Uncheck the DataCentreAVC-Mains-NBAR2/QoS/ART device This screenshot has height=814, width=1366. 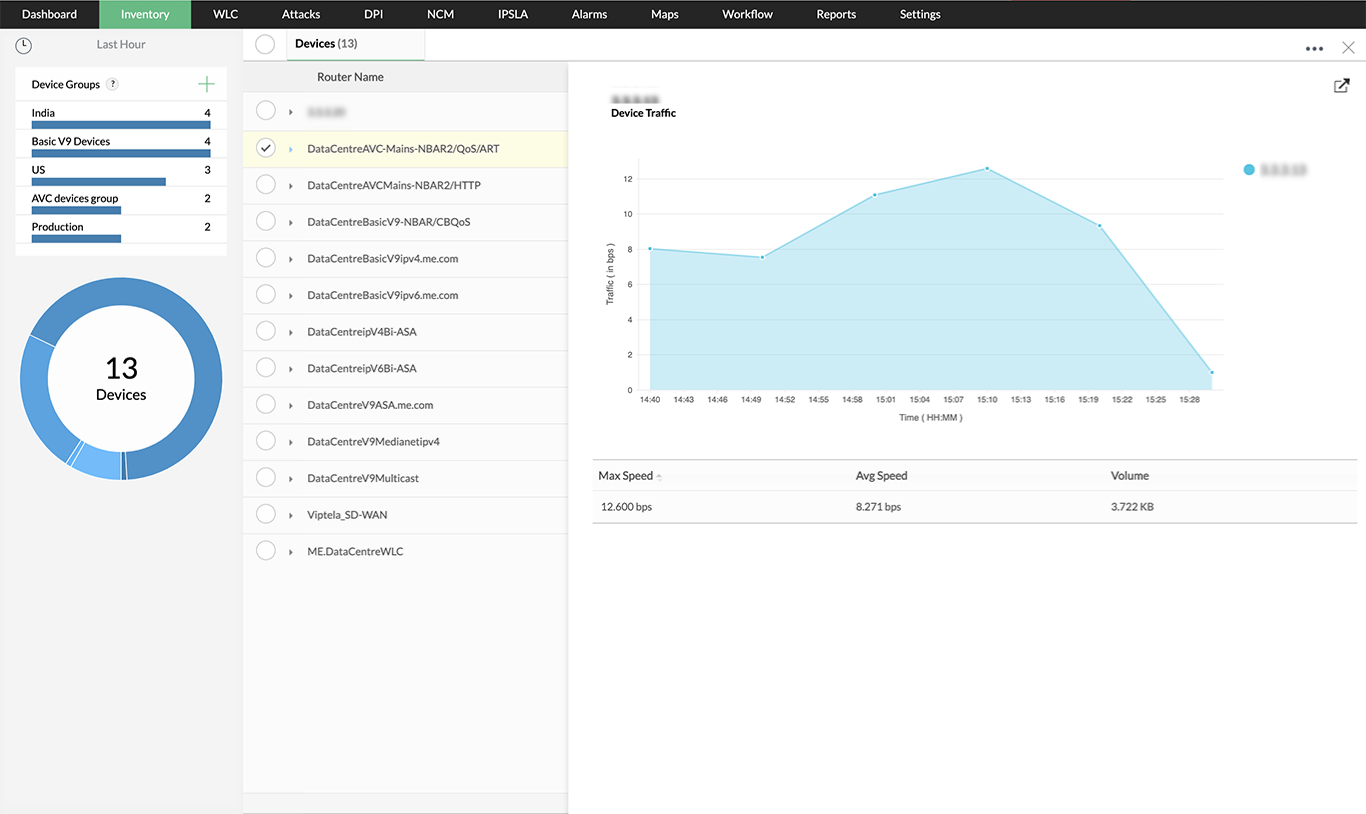pos(265,148)
